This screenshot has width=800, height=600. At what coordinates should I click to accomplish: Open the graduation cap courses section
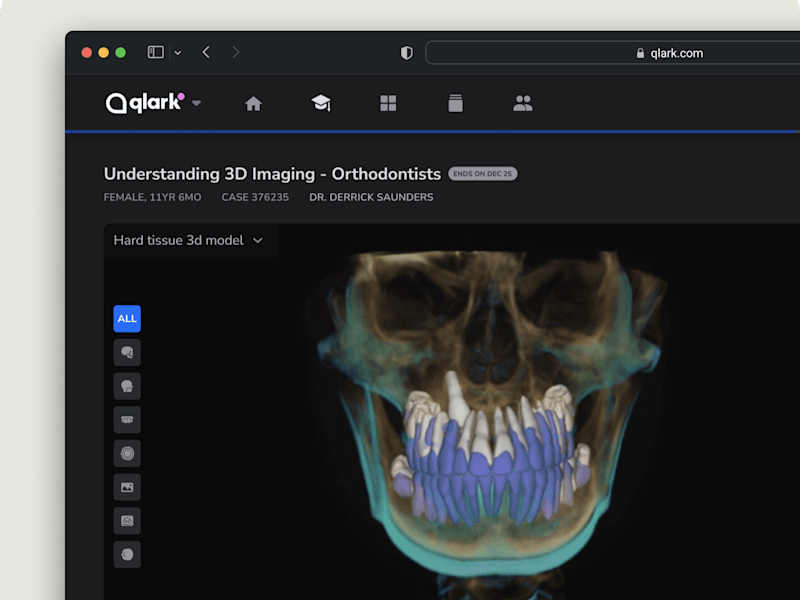click(x=321, y=103)
